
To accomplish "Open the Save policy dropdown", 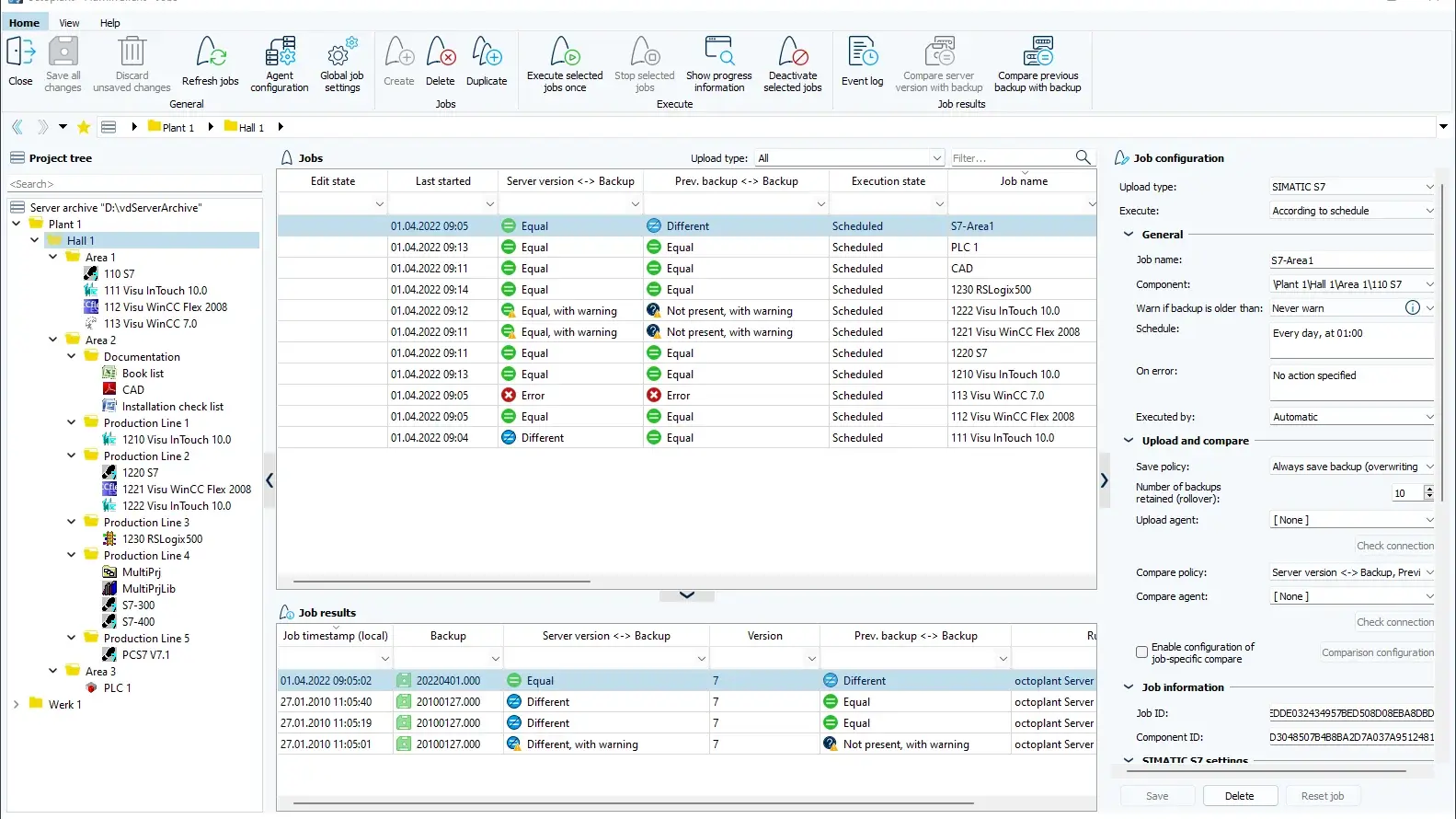I will tap(1352, 467).
